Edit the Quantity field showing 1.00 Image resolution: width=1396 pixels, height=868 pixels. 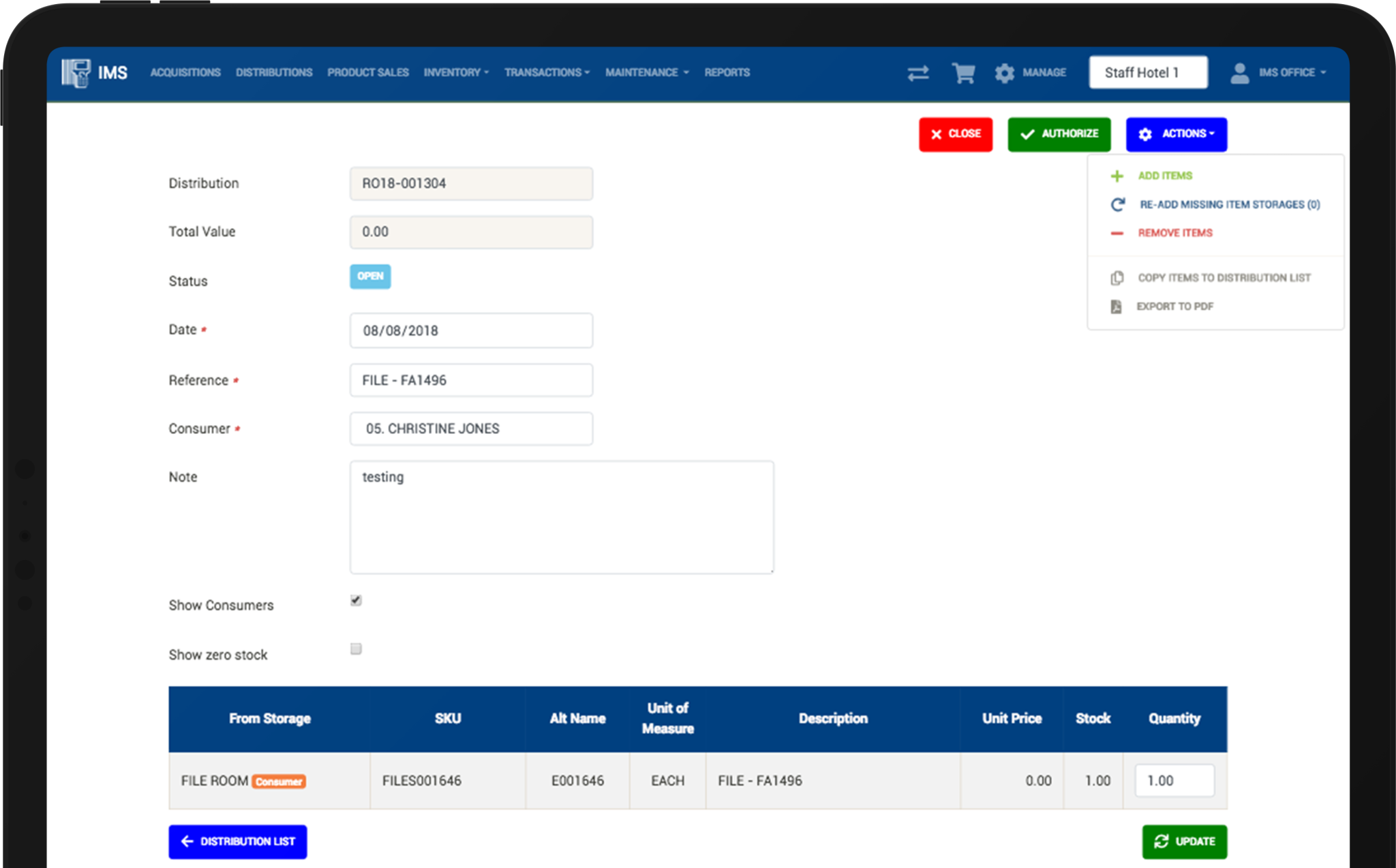pyautogui.click(x=1174, y=780)
